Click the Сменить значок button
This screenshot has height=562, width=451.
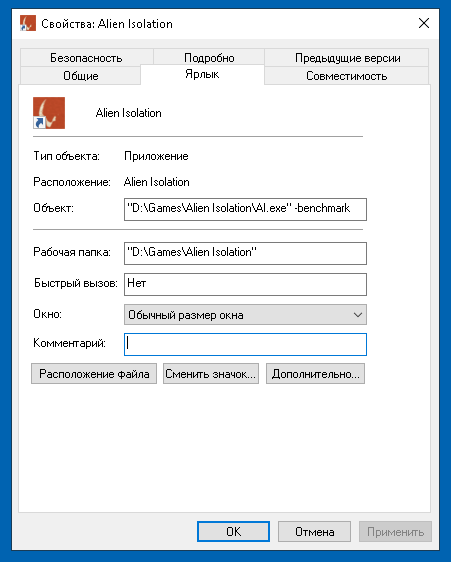pos(211,374)
